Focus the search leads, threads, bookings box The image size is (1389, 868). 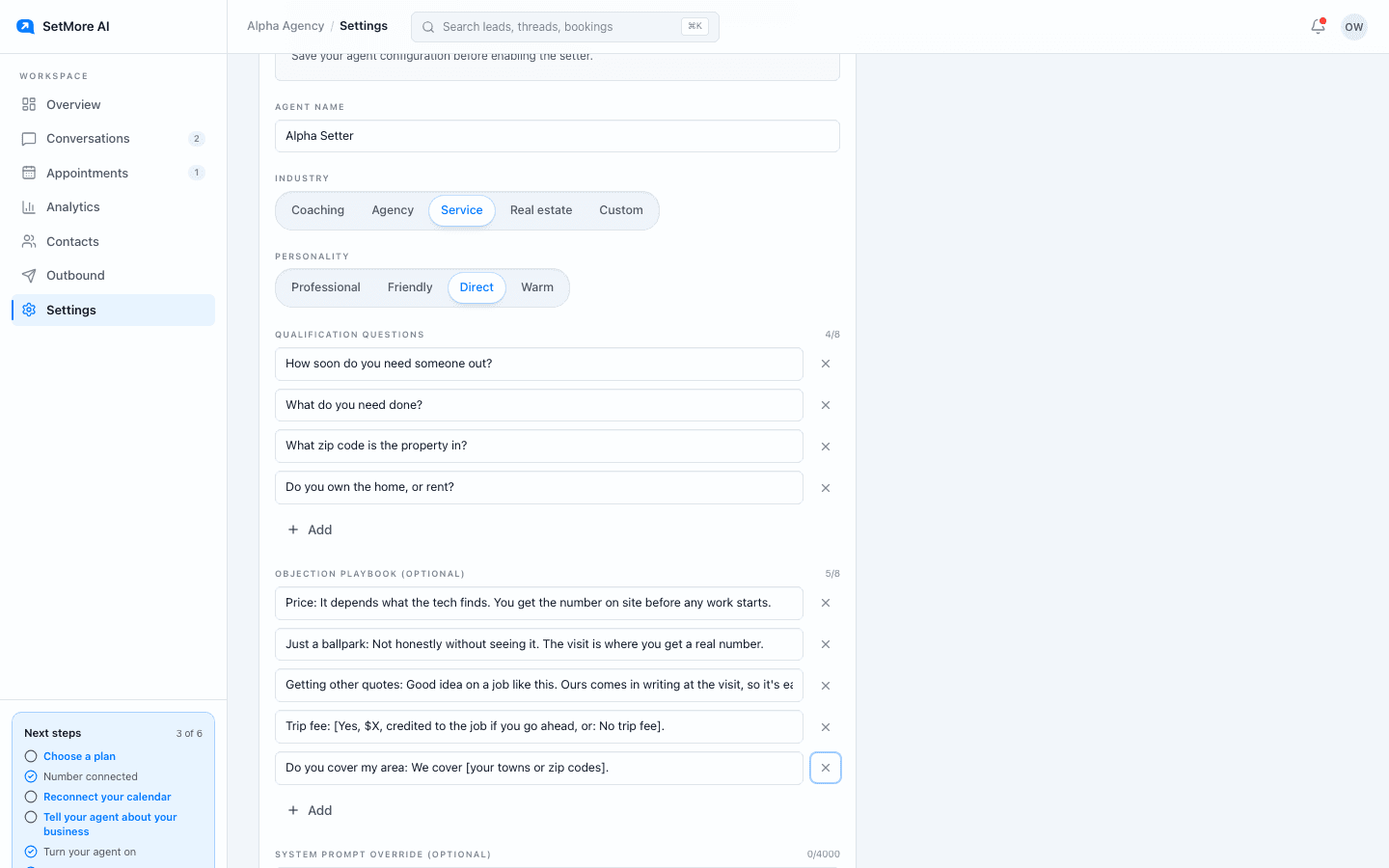click(x=565, y=27)
